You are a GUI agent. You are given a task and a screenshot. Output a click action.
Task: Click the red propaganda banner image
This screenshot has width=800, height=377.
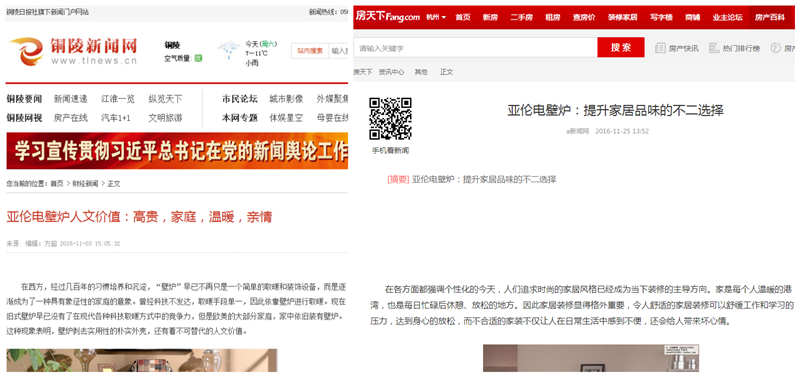click(177, 150)
